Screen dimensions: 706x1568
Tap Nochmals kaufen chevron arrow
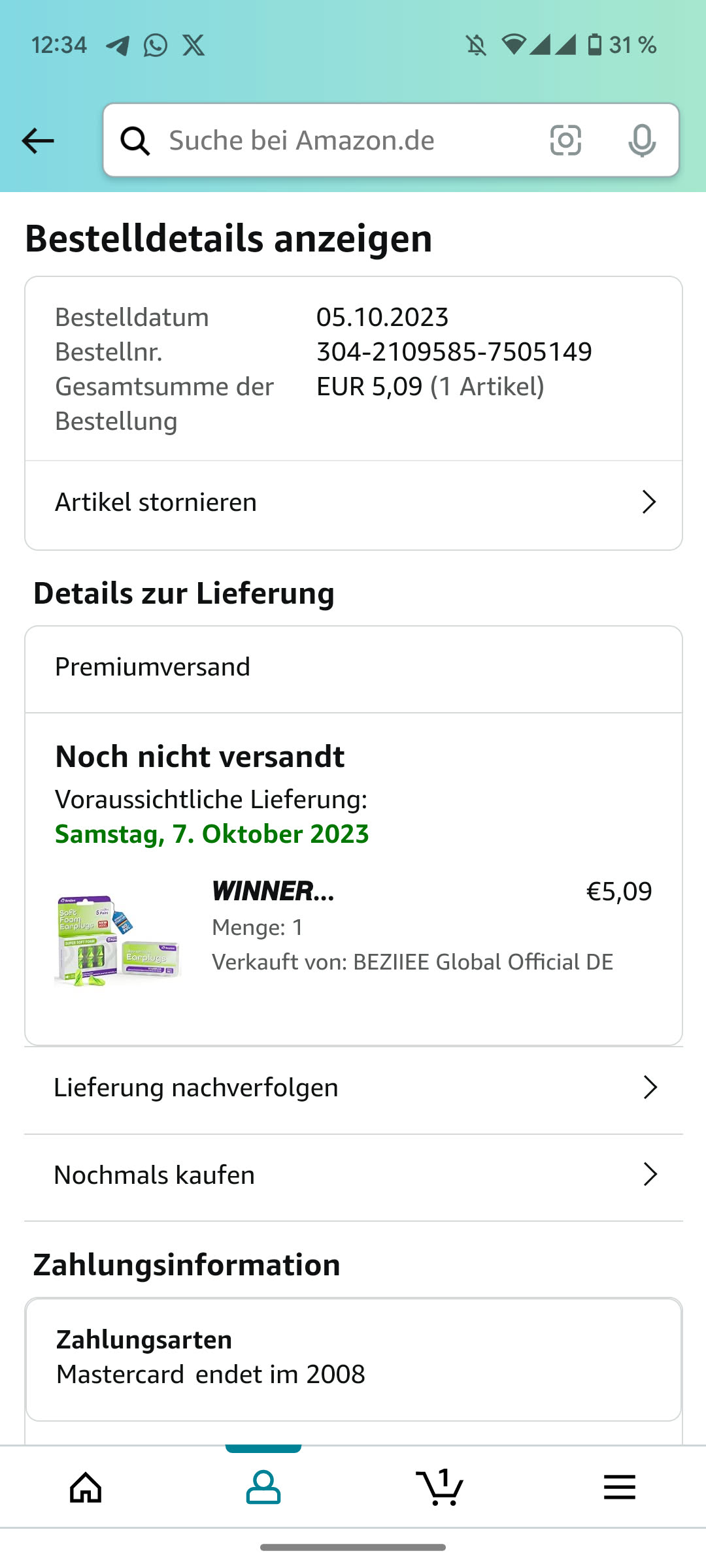coord(650,1175)
